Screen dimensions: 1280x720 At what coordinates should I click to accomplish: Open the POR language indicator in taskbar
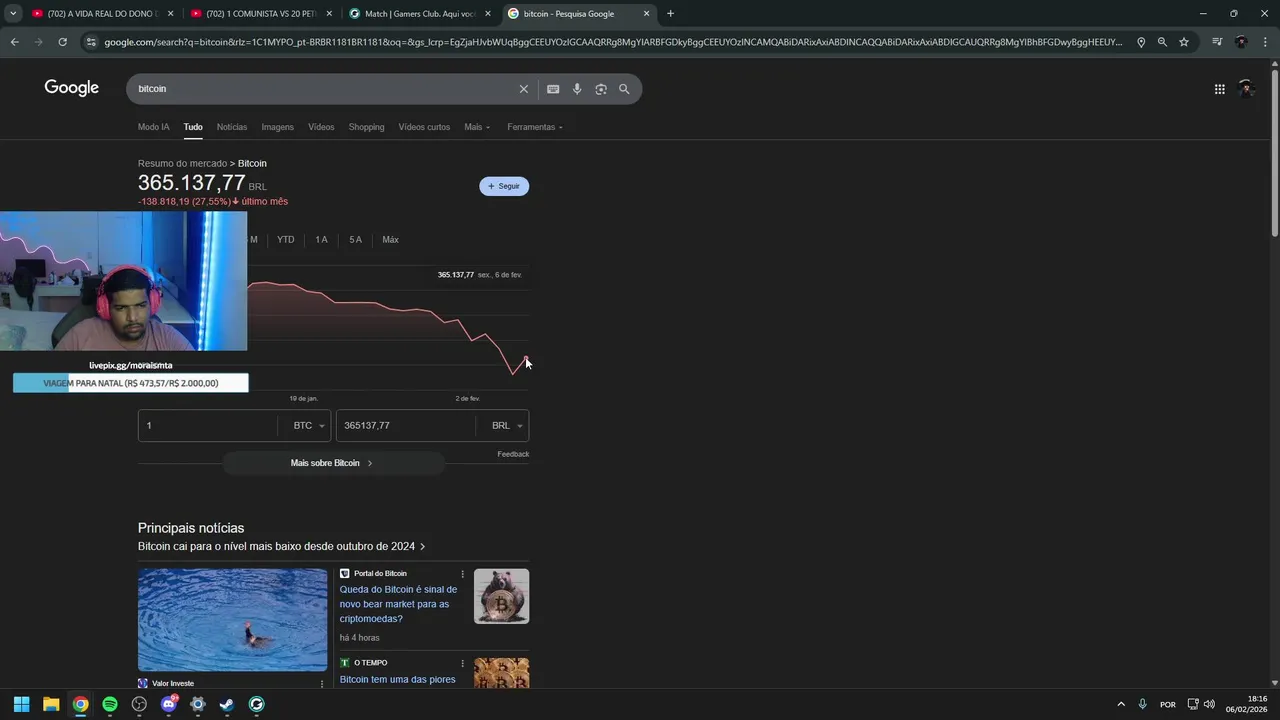click(x=1167, y=704)
